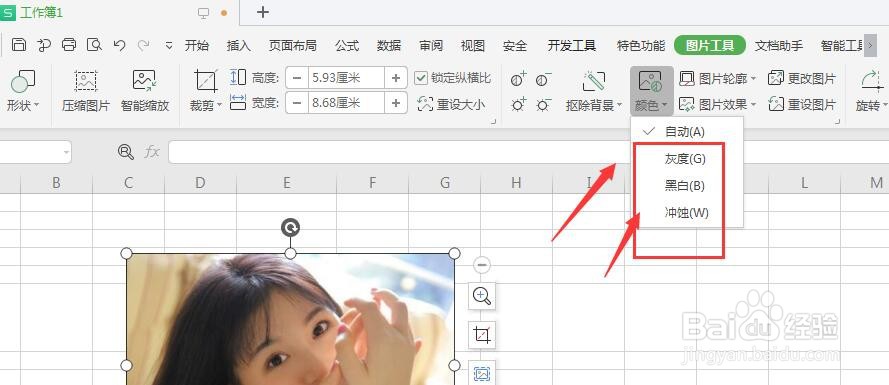Choose 黑白(B) black and white option
The image size is (889, 385).
point(687,185)
